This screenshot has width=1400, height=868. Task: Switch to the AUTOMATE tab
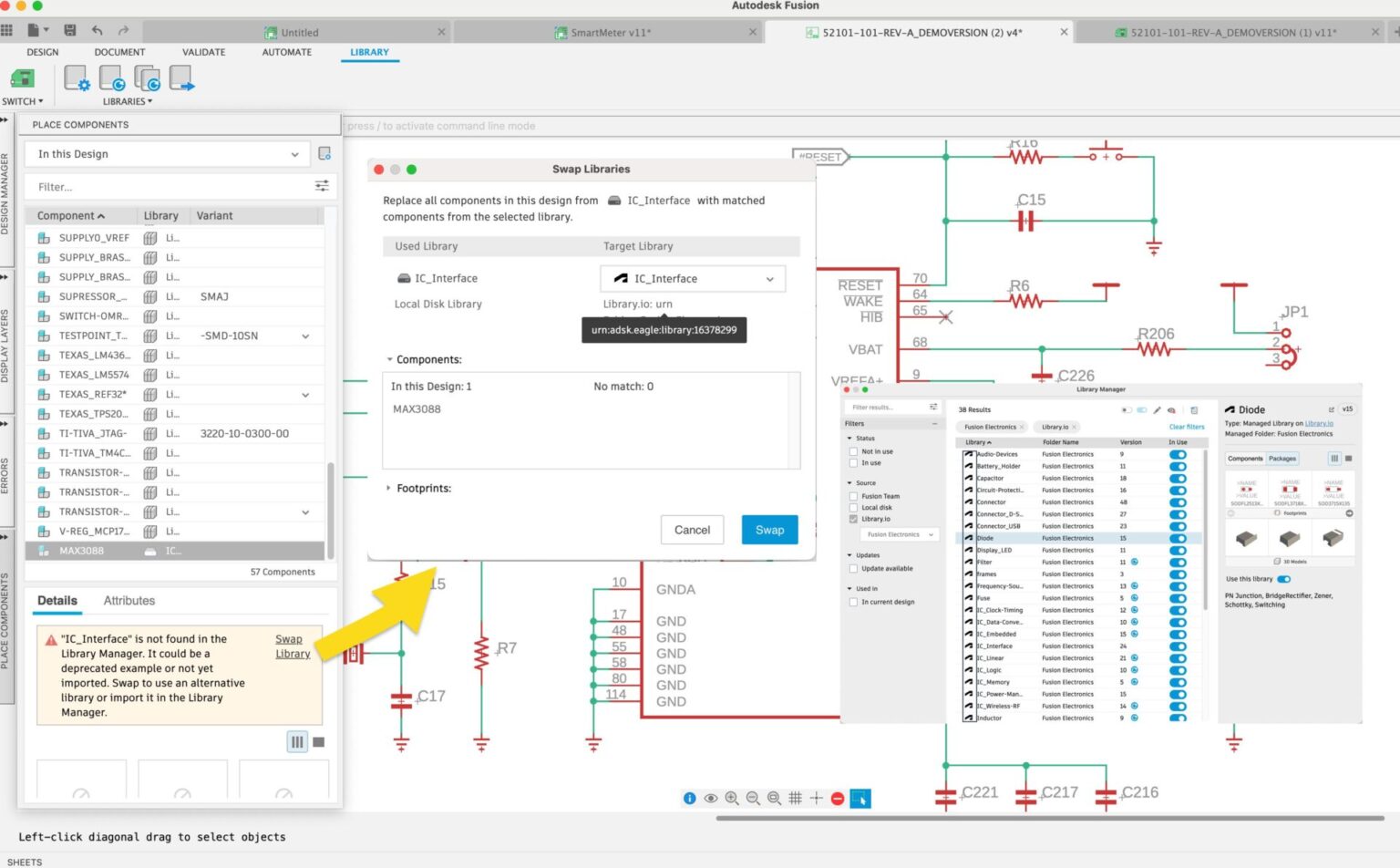tap(286, 52)
